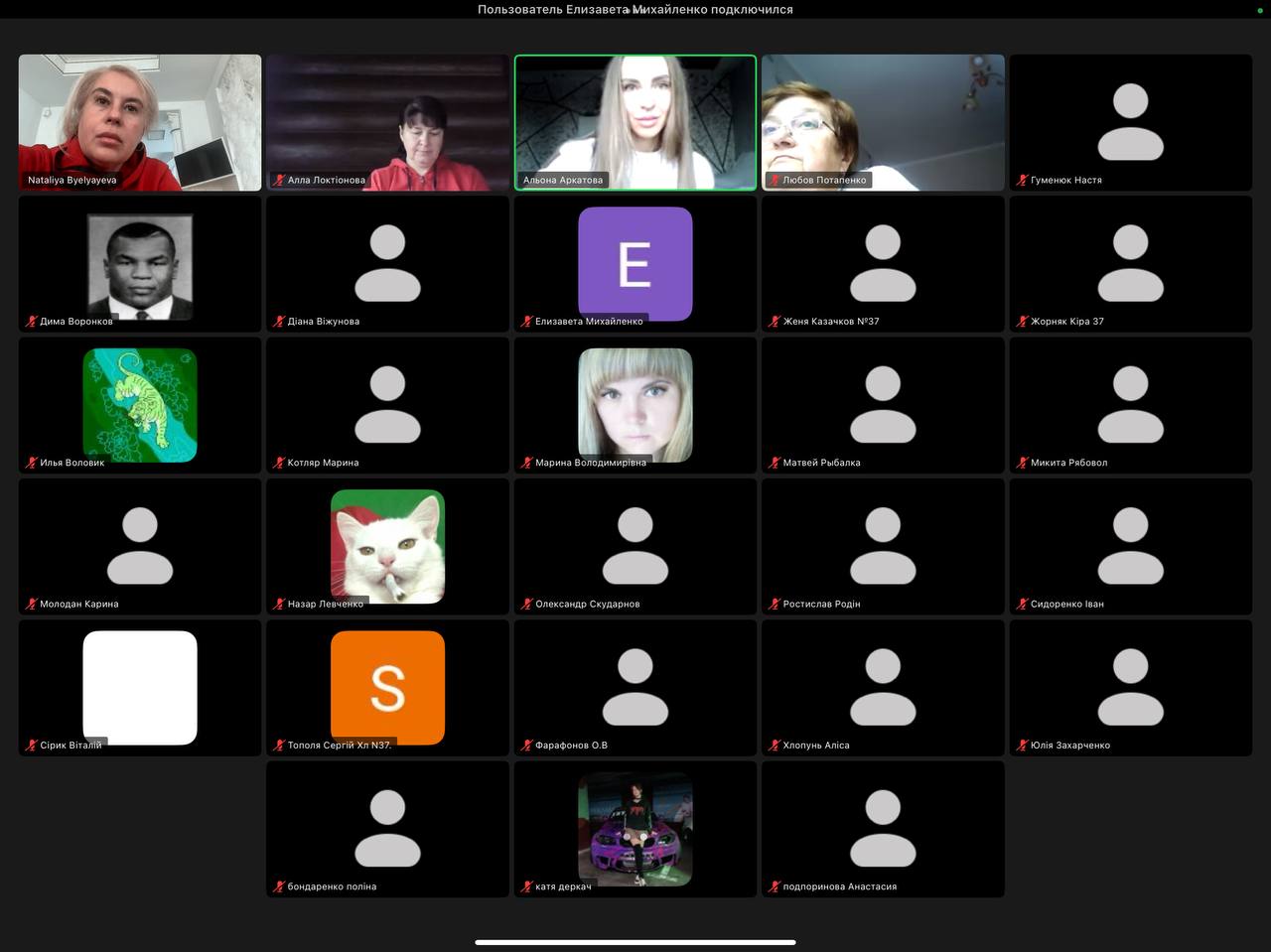The height and width of the screenshot is (952, 1271).
Task: Click the purple E avatar of Елизавета Михайленко
Action: (x=635, y=263)
